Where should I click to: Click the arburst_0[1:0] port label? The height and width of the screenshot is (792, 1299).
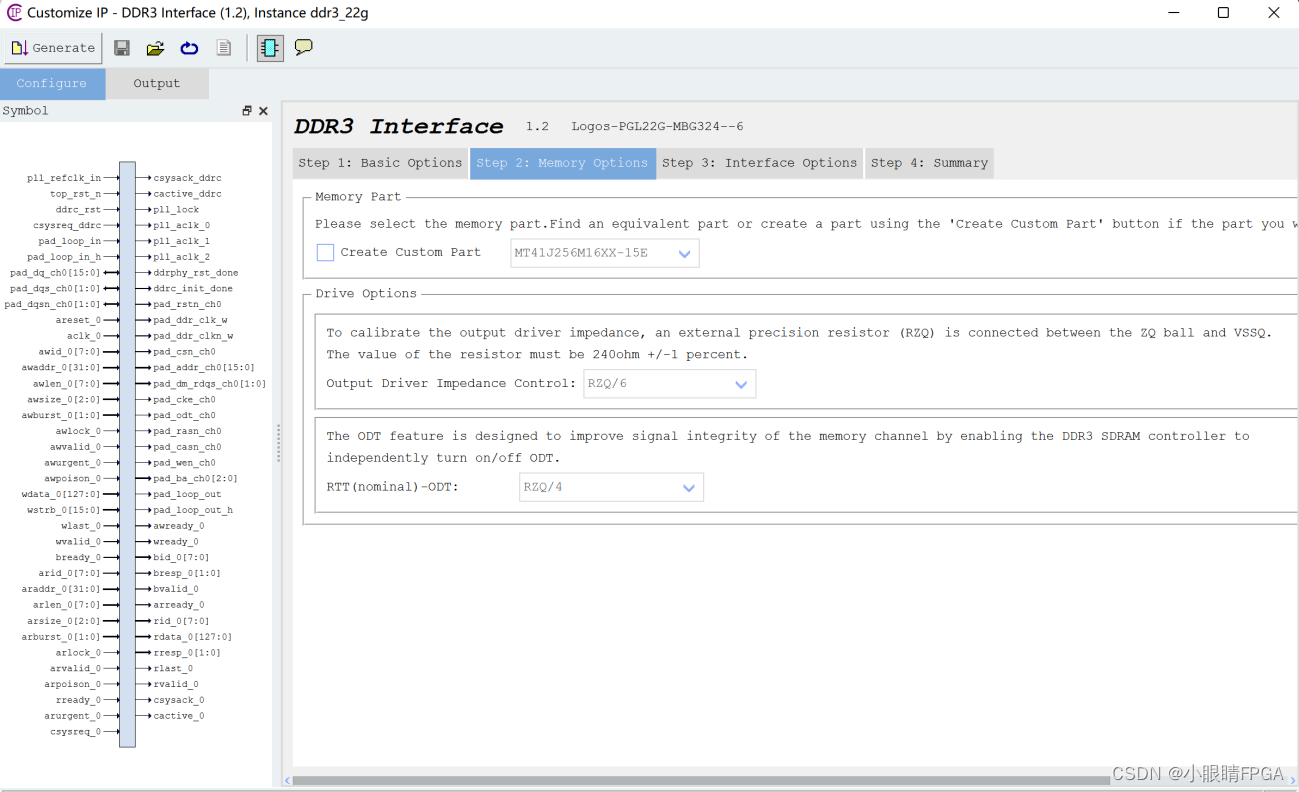[62, 637]
